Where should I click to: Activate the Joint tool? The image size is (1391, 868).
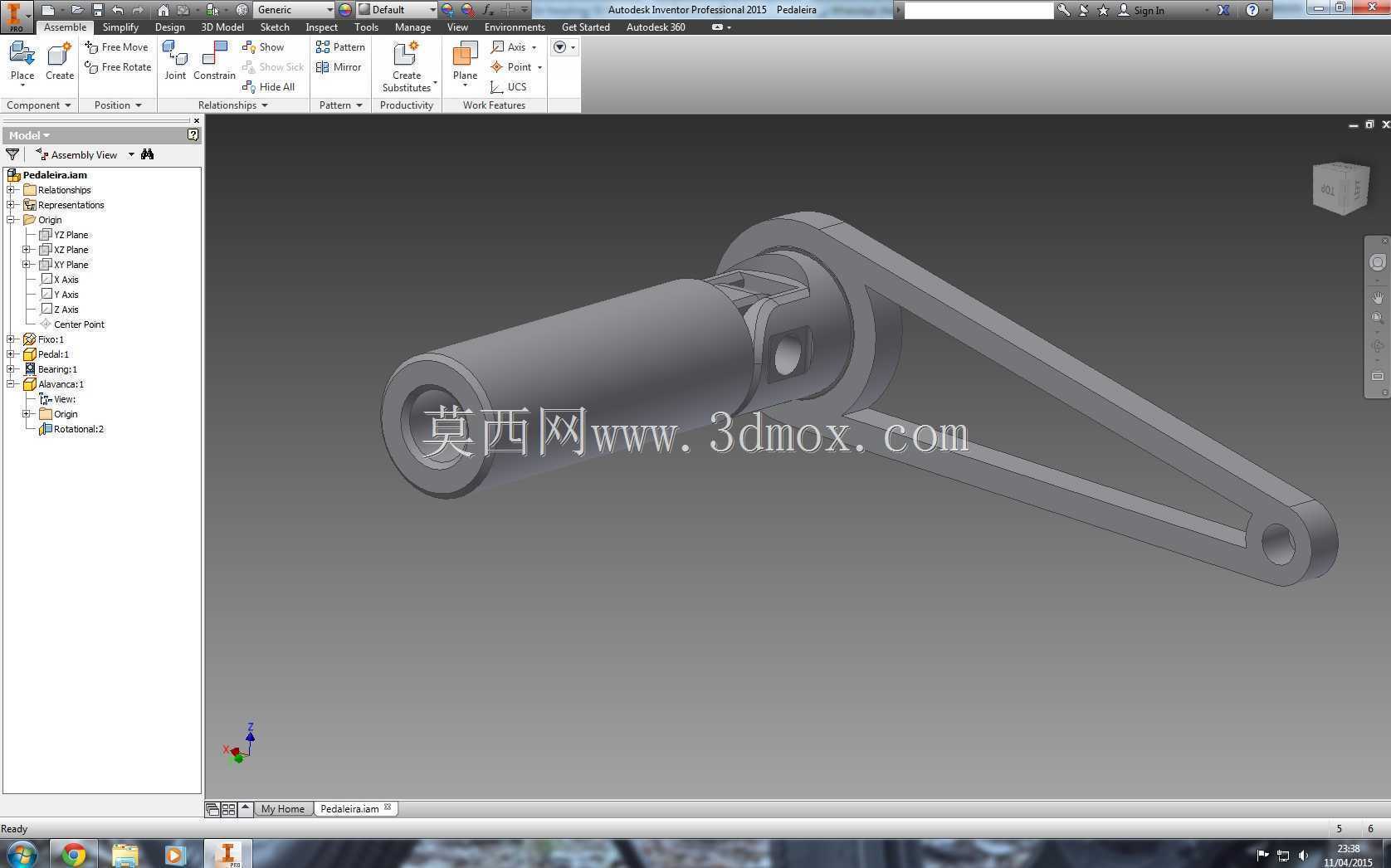[x=175, y=61]
